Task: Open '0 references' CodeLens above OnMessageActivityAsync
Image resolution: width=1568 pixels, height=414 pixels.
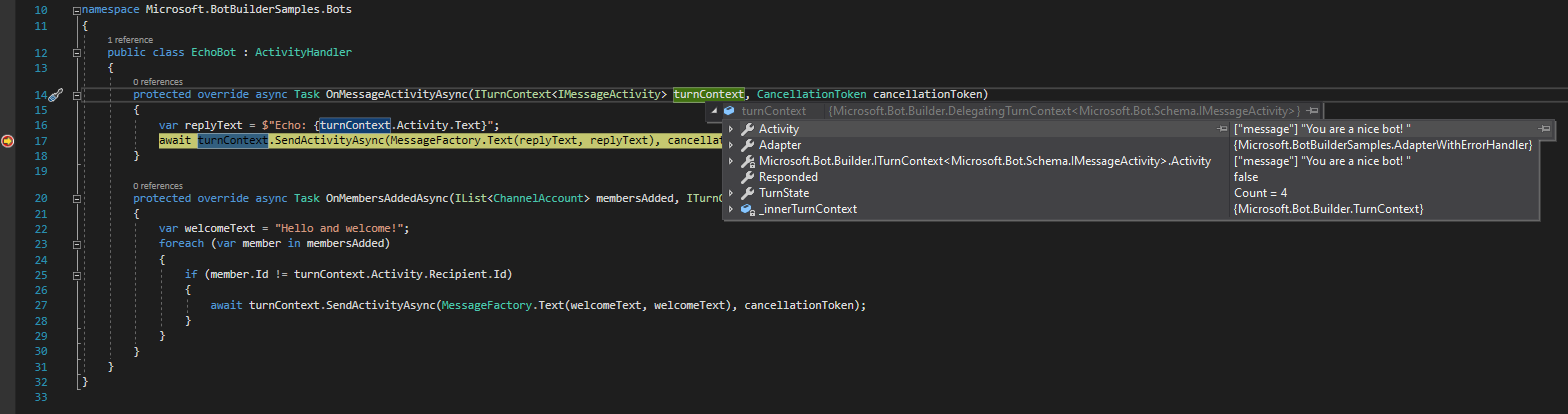Action: coord(157,82)
